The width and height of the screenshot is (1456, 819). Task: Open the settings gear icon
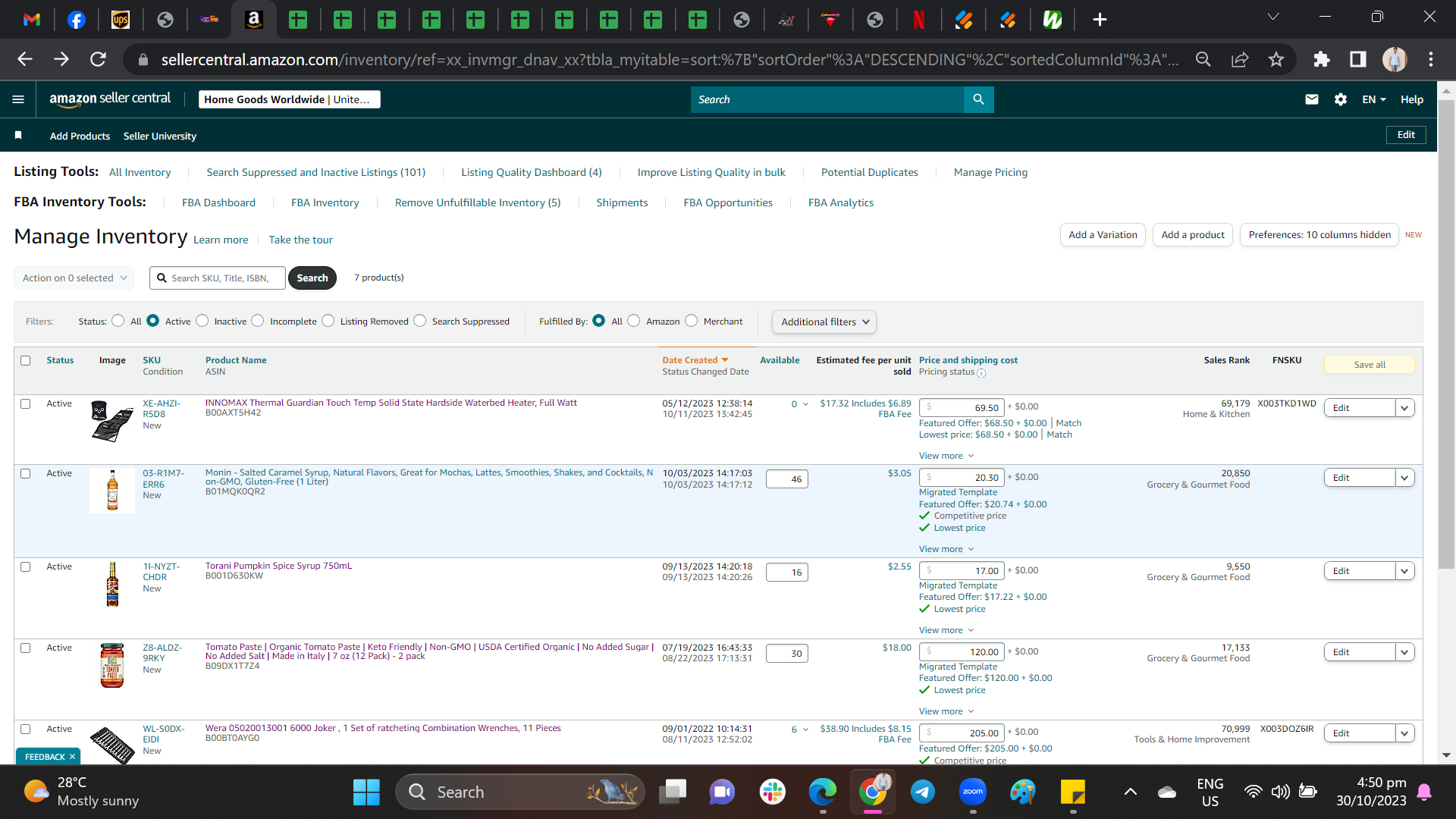1341,99
